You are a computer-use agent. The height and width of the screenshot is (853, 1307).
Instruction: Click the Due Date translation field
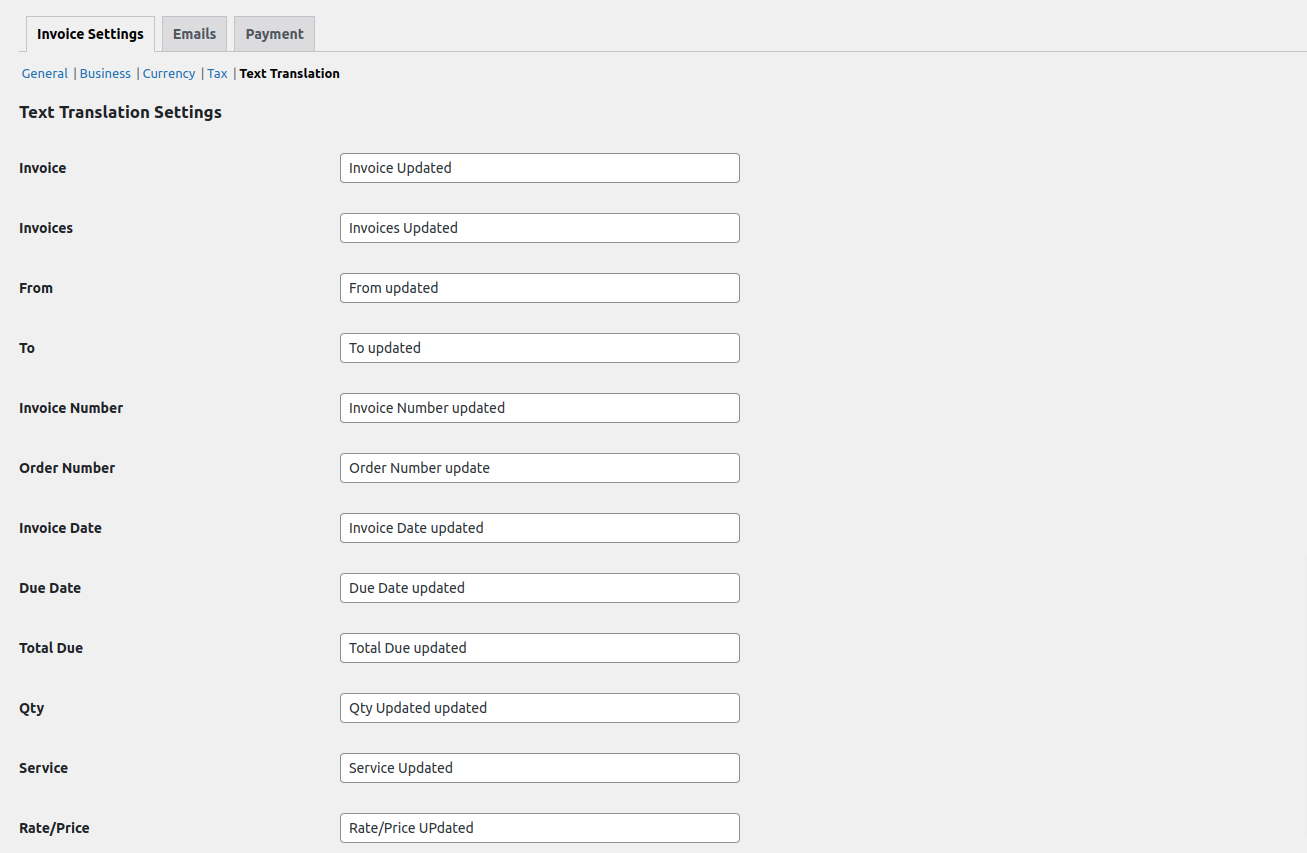click(539, 588)
